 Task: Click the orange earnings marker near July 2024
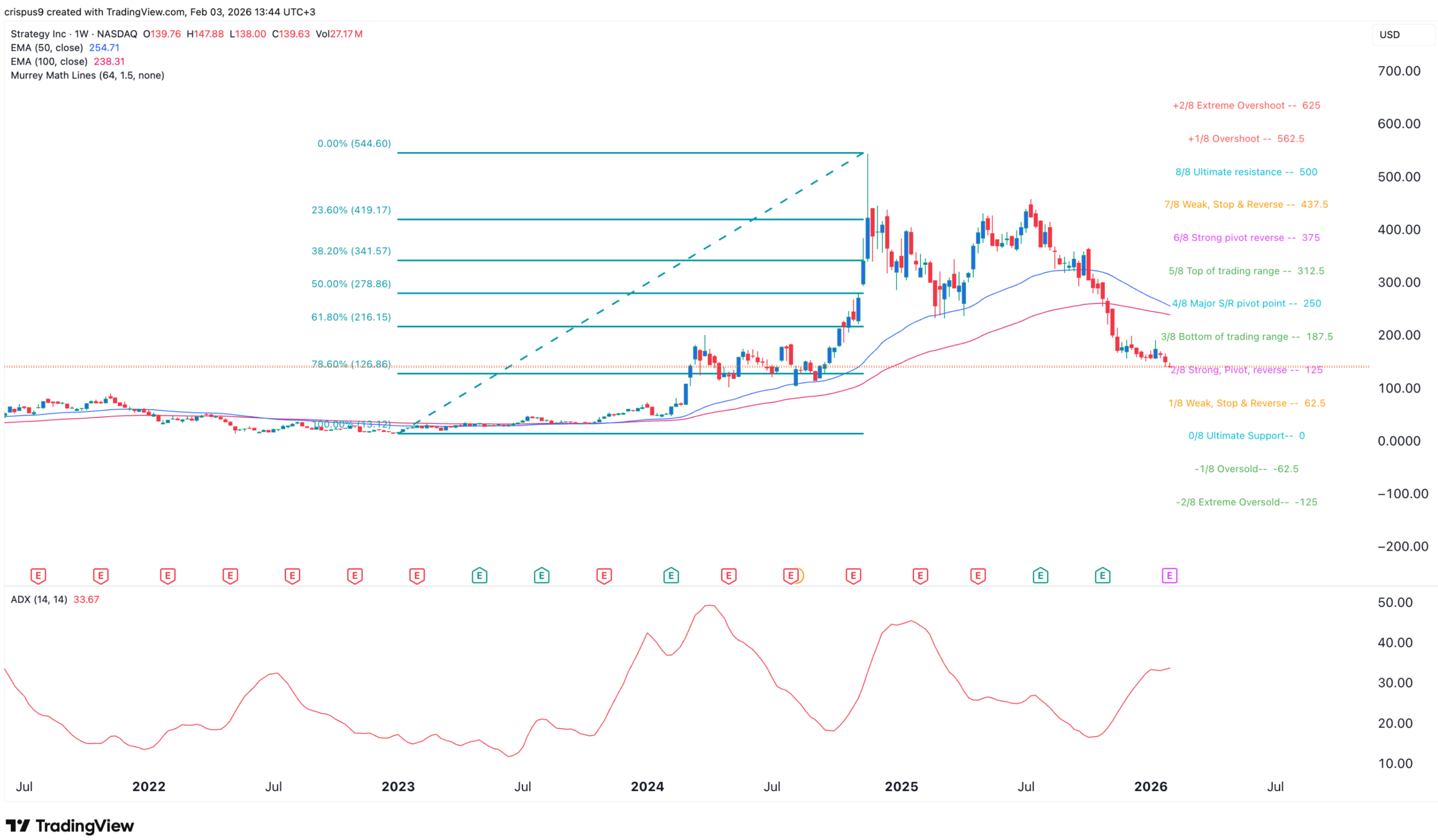coord(792,576)
